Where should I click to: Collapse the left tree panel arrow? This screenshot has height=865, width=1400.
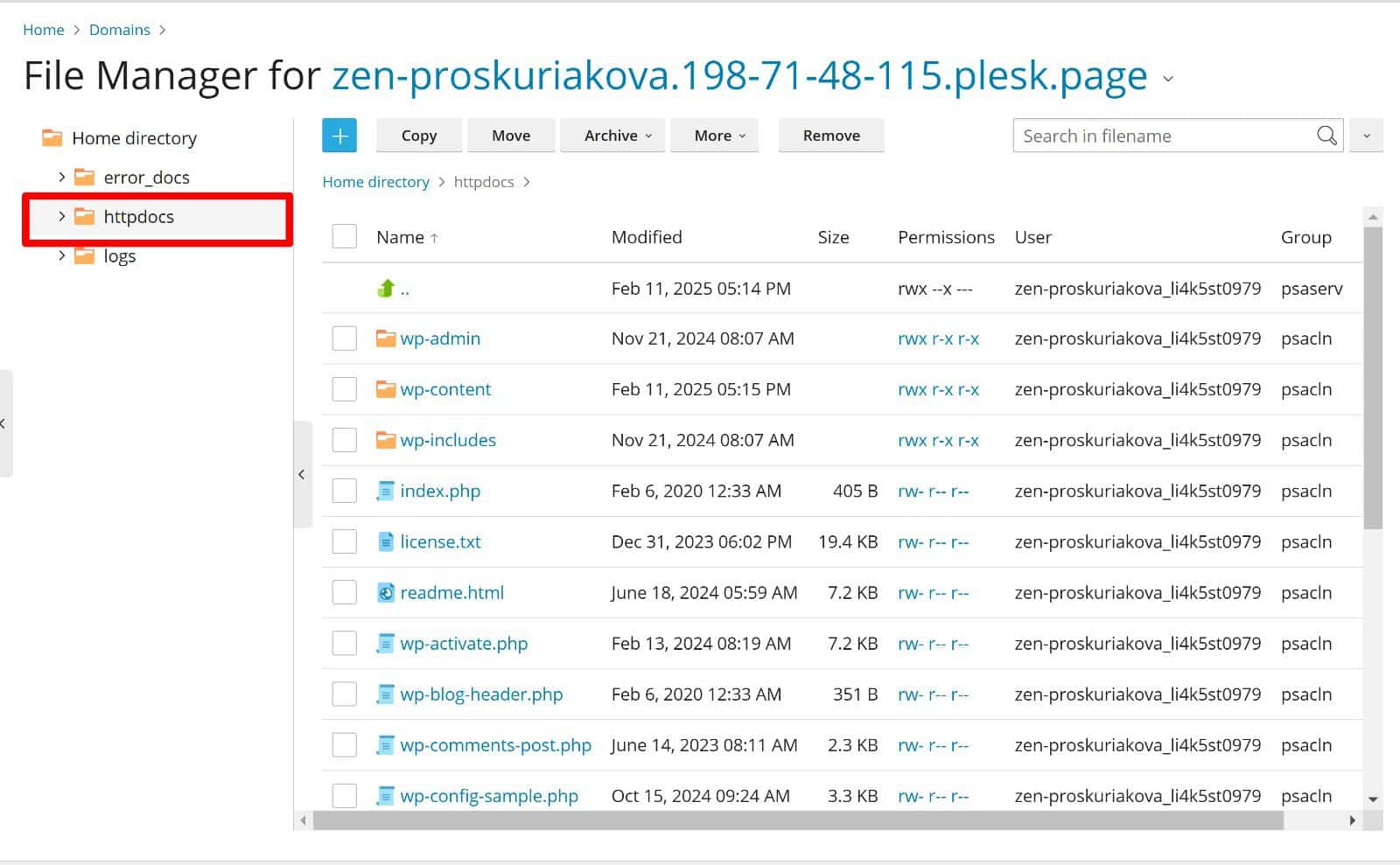tap(302, 474)
